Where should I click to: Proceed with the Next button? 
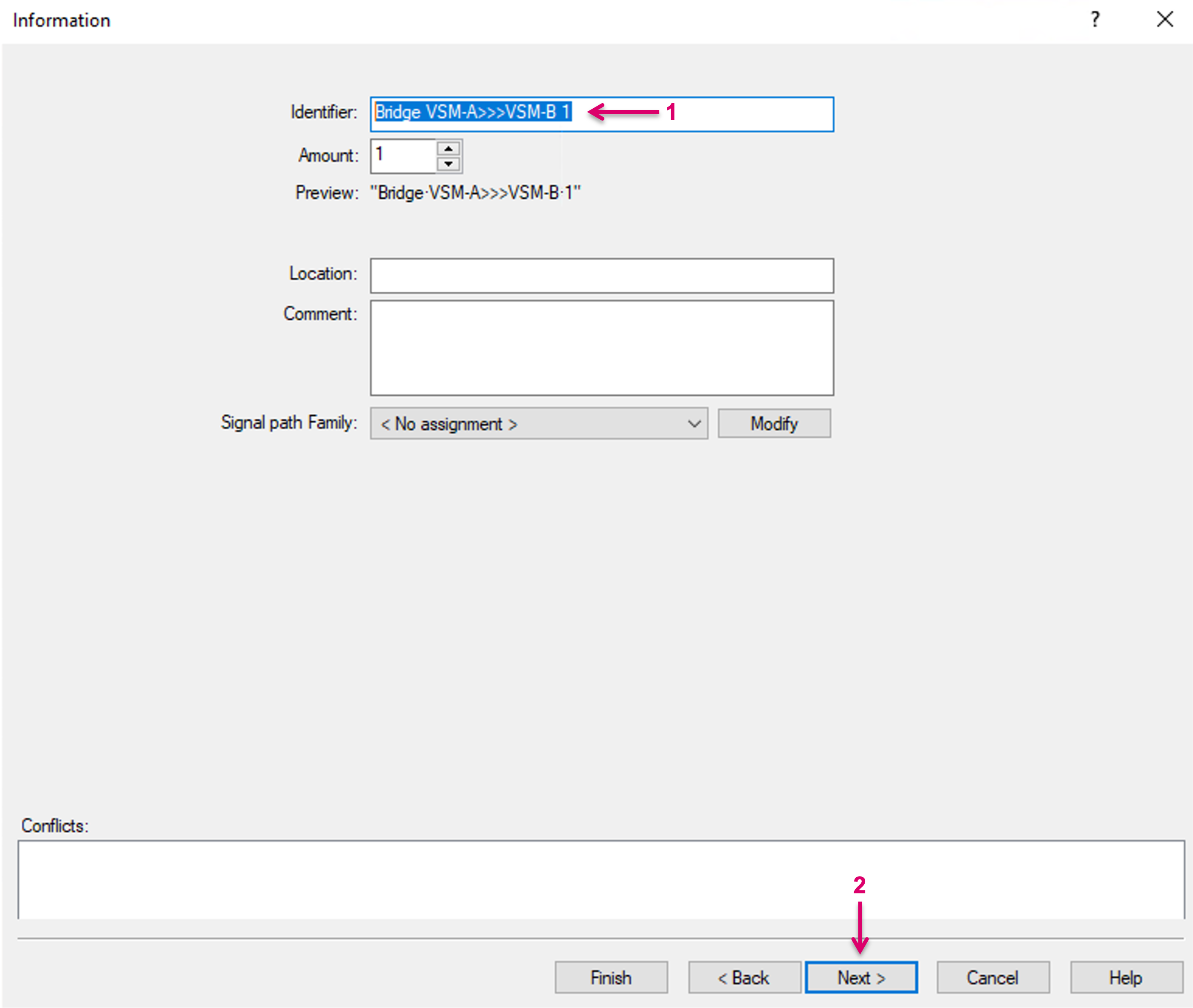pos(861,978)
